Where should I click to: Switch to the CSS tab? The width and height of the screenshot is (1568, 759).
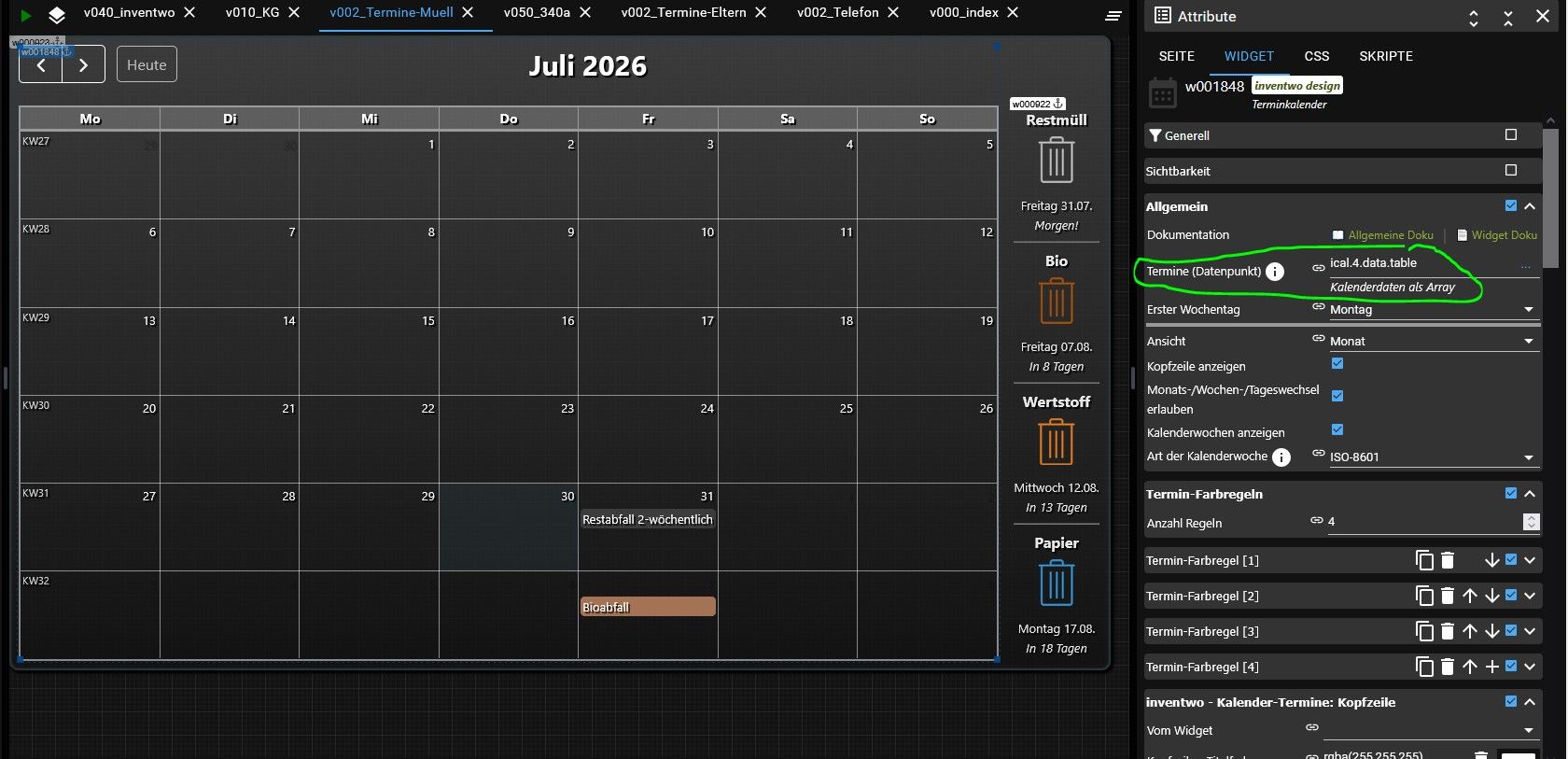tap(1316, 56)
